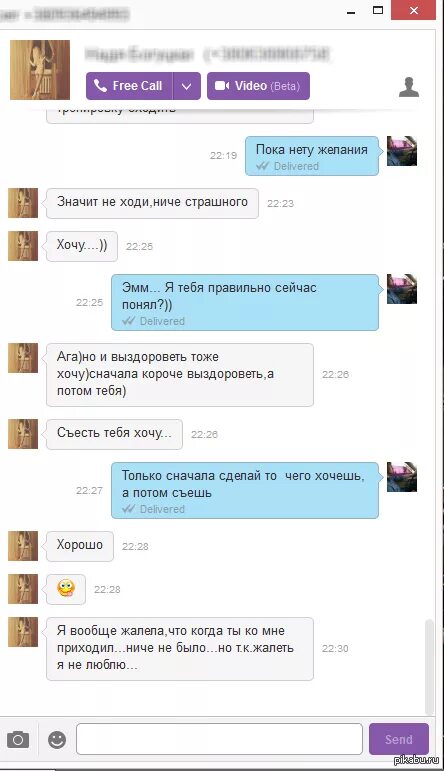Click the message bubble 'Хорошо'
The image size is (444, 771).
80,546
